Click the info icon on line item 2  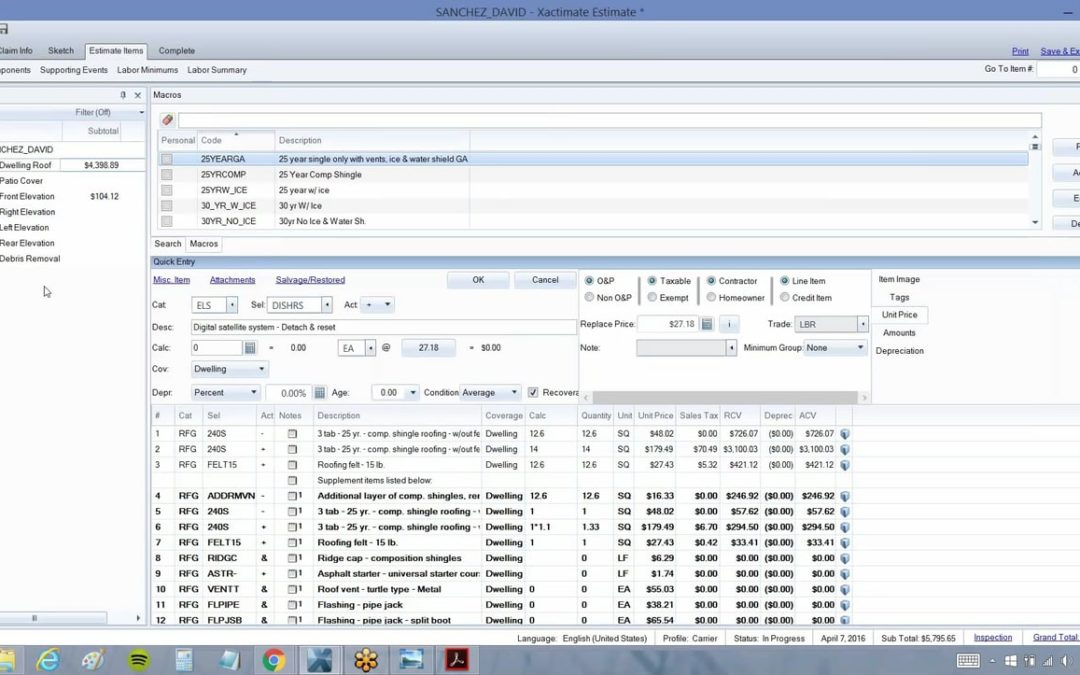(x=844, y=449)
